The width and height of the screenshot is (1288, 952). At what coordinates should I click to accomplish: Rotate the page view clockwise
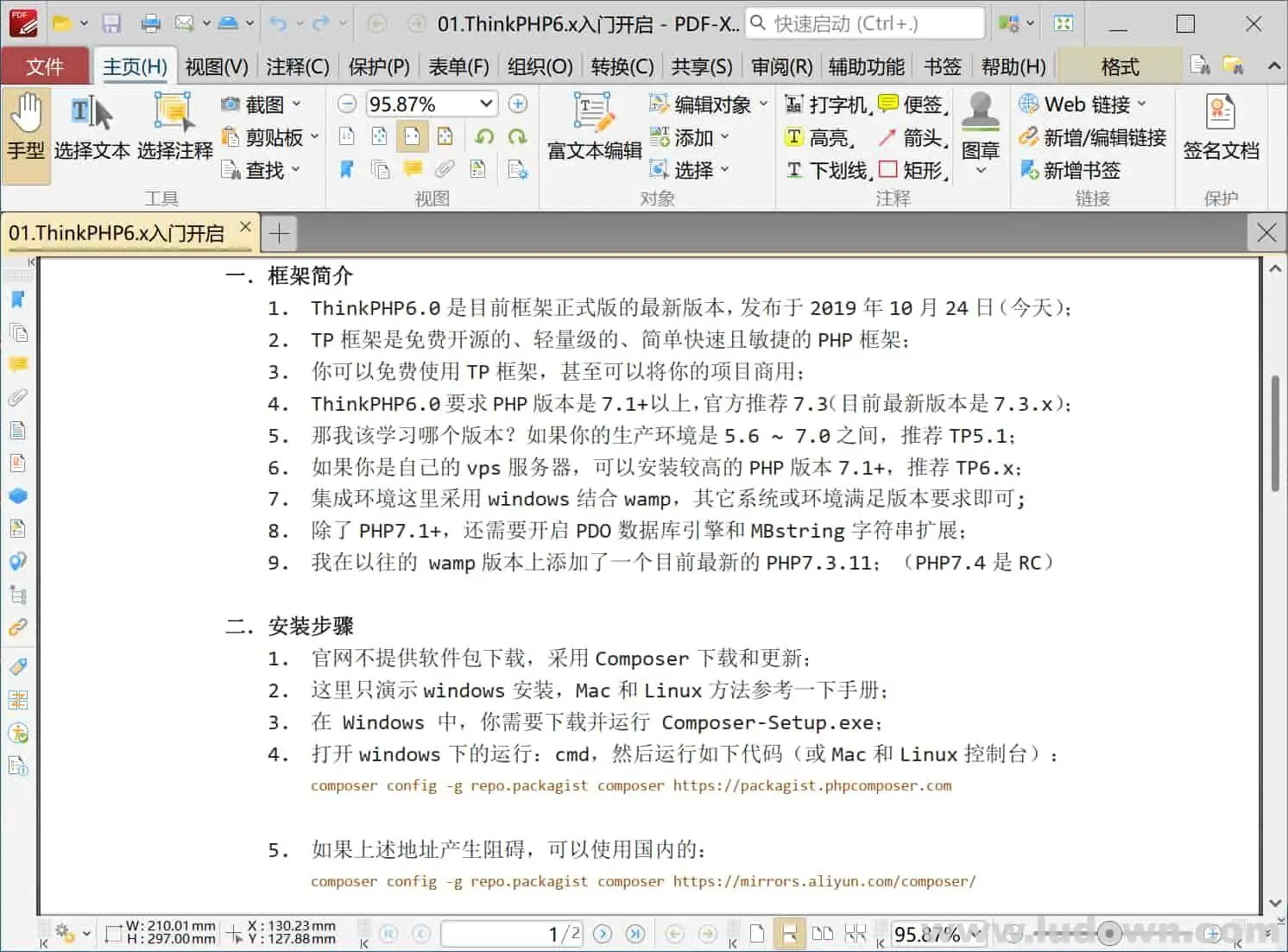tap(518, 136)
